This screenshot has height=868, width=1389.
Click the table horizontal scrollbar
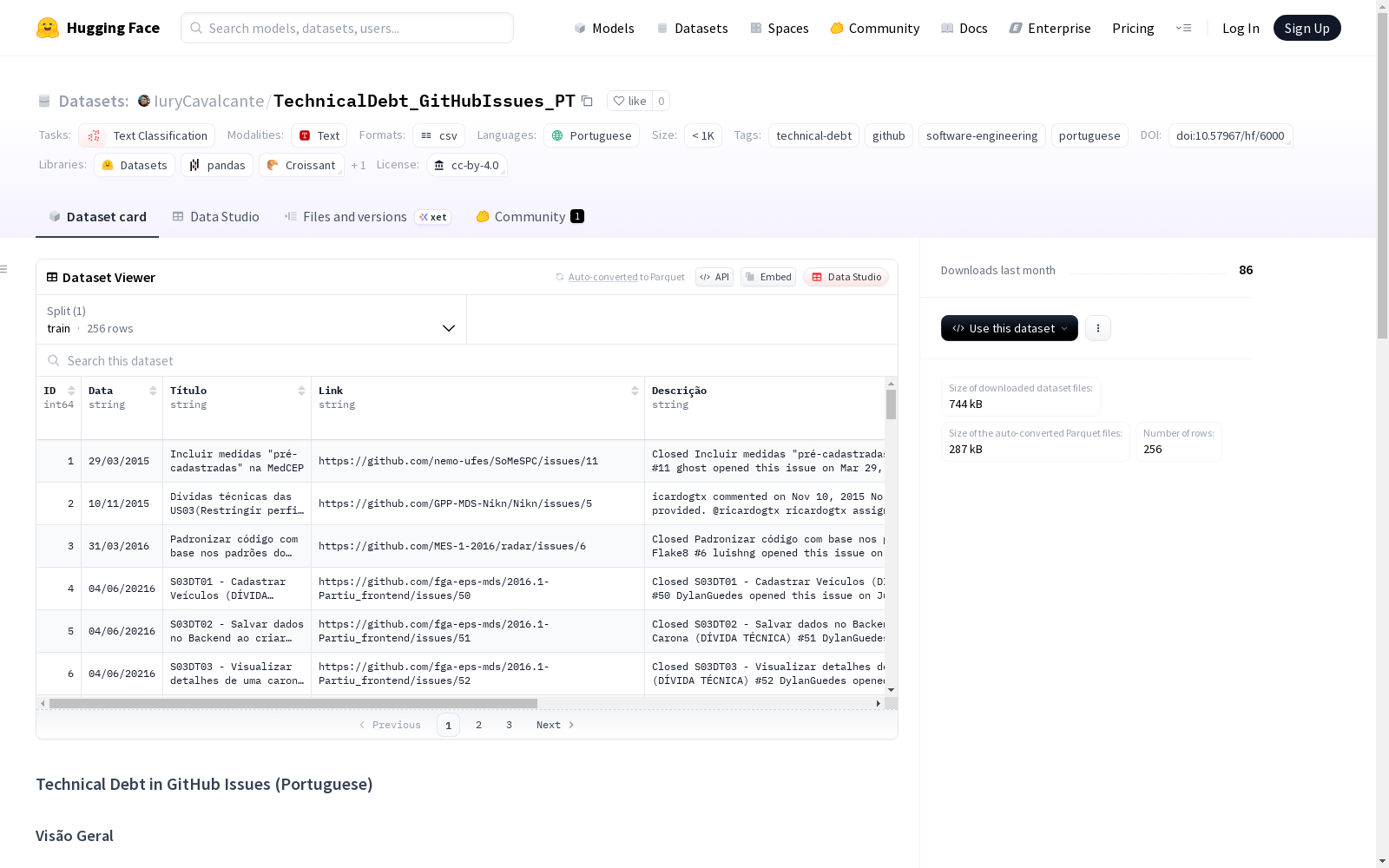click(293, 703)
